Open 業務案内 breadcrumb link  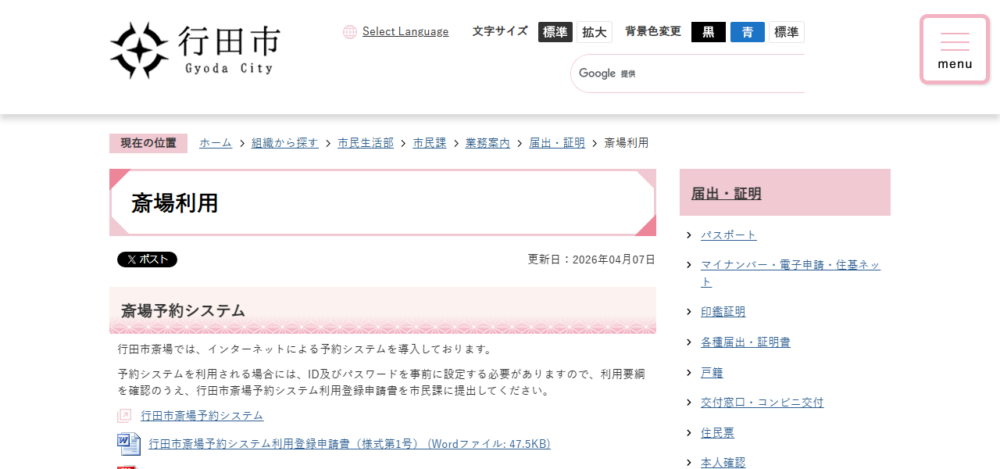coord(488,143)
